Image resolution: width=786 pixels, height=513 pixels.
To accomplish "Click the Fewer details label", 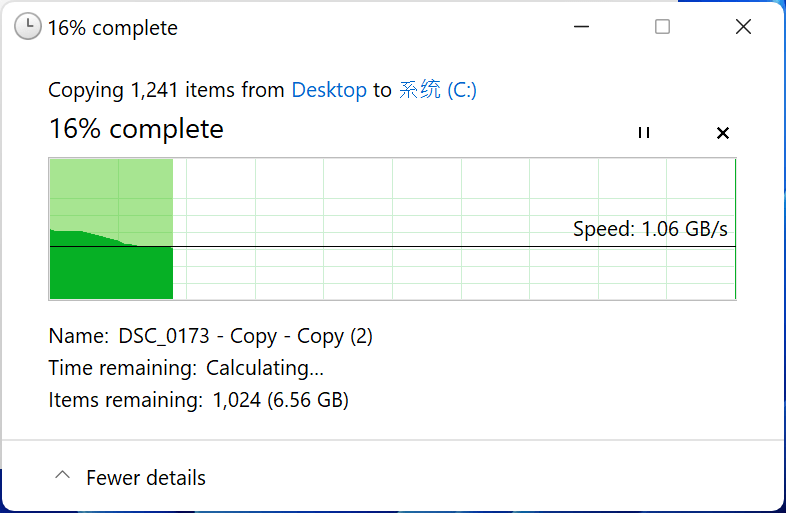I will coord(146,478).
